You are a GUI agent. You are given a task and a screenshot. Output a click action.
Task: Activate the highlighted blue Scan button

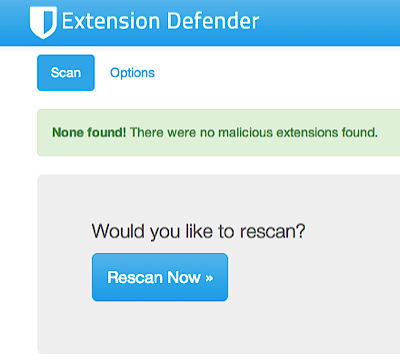tap(66, 73)
